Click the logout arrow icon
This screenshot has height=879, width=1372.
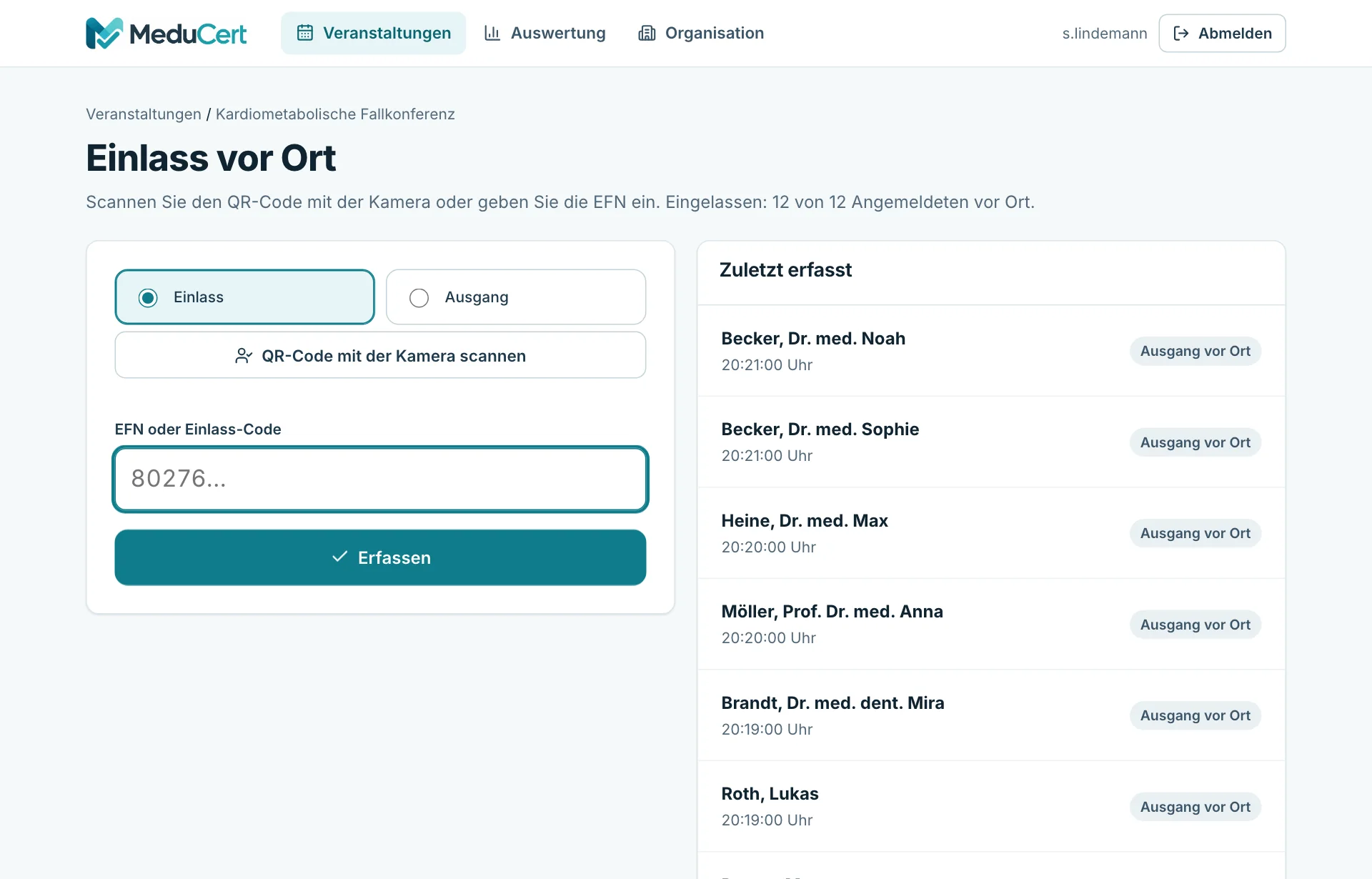point(1181,33)
